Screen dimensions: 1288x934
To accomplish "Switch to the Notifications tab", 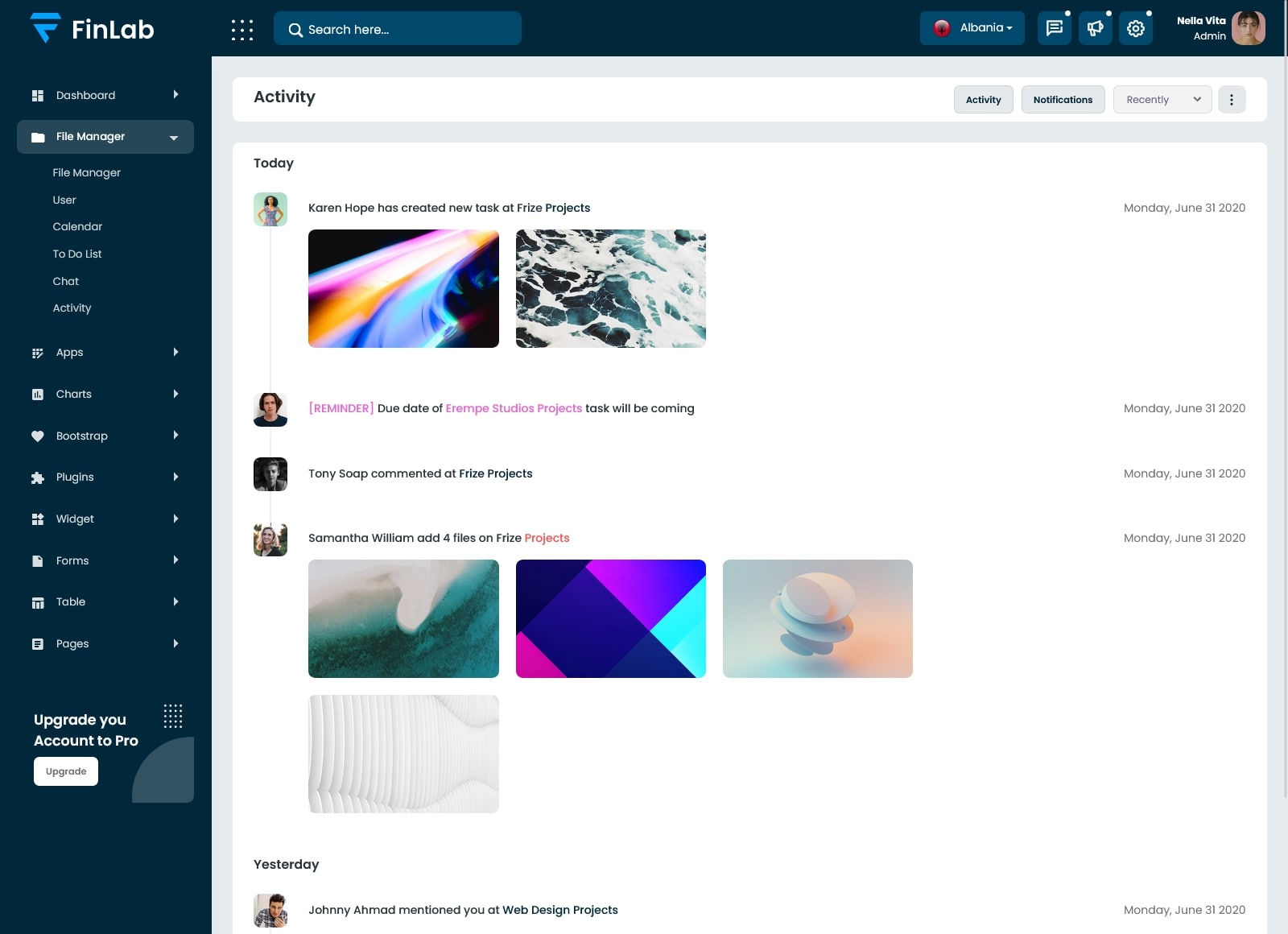I will coord(1063,100).
